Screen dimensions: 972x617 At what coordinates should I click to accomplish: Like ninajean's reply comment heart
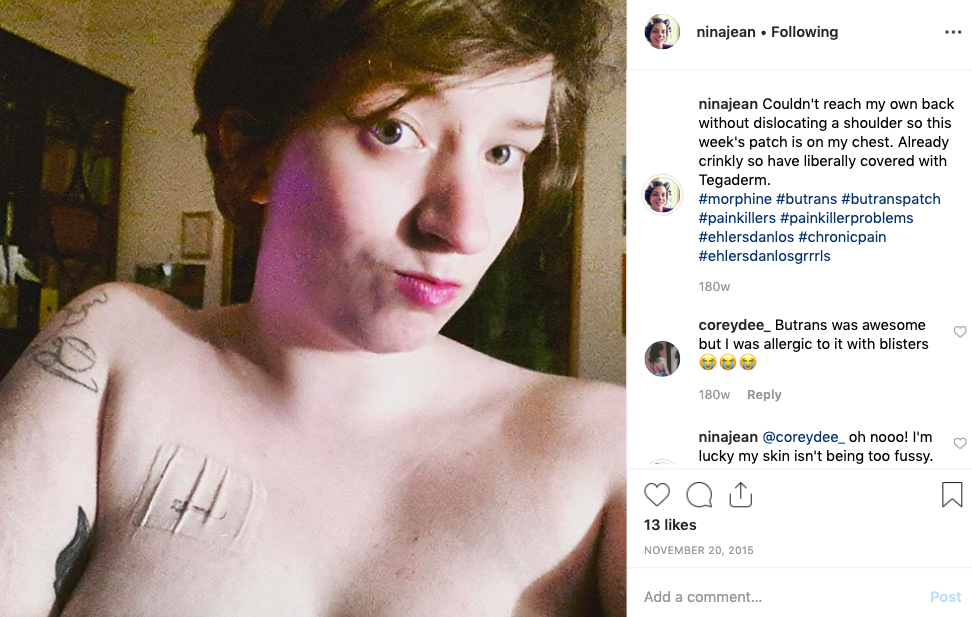click(x=960, y=443)
